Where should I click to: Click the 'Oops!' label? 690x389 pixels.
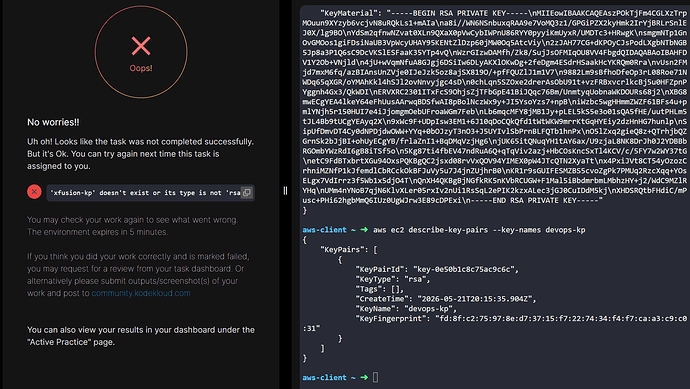tap(141, 68)
